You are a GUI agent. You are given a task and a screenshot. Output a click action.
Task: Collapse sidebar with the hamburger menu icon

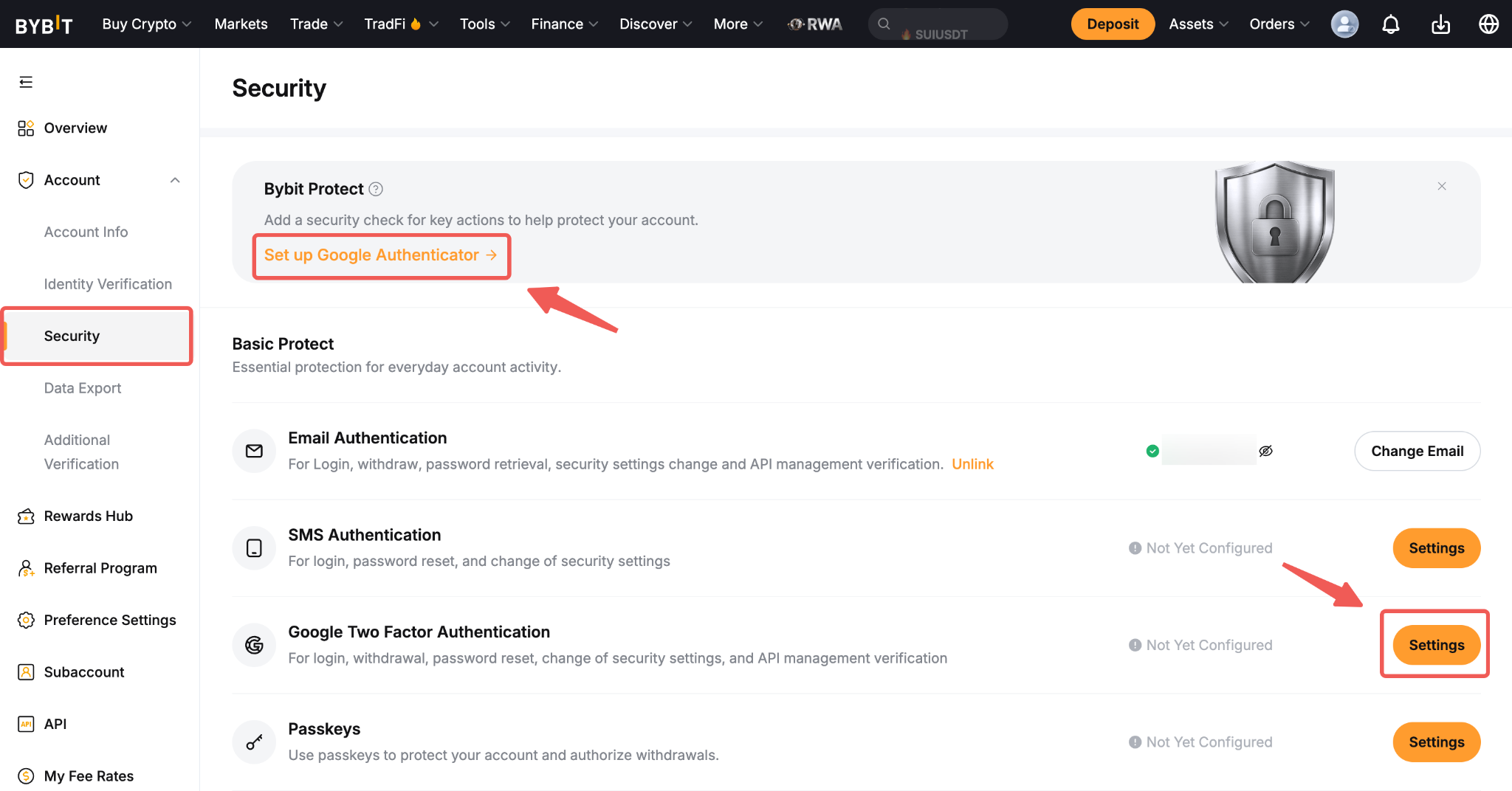(26, 82)
